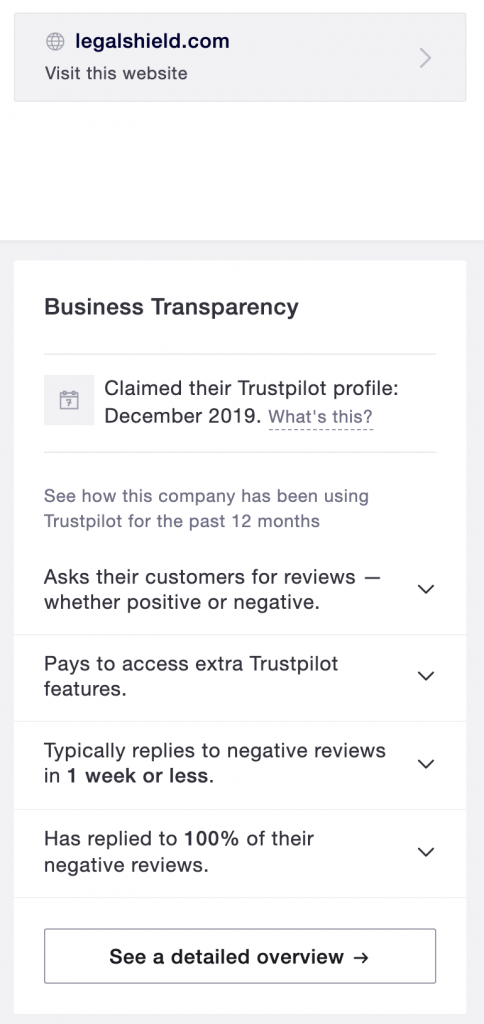Click the 'Has replied to 100%' row text

coord(179,852)
